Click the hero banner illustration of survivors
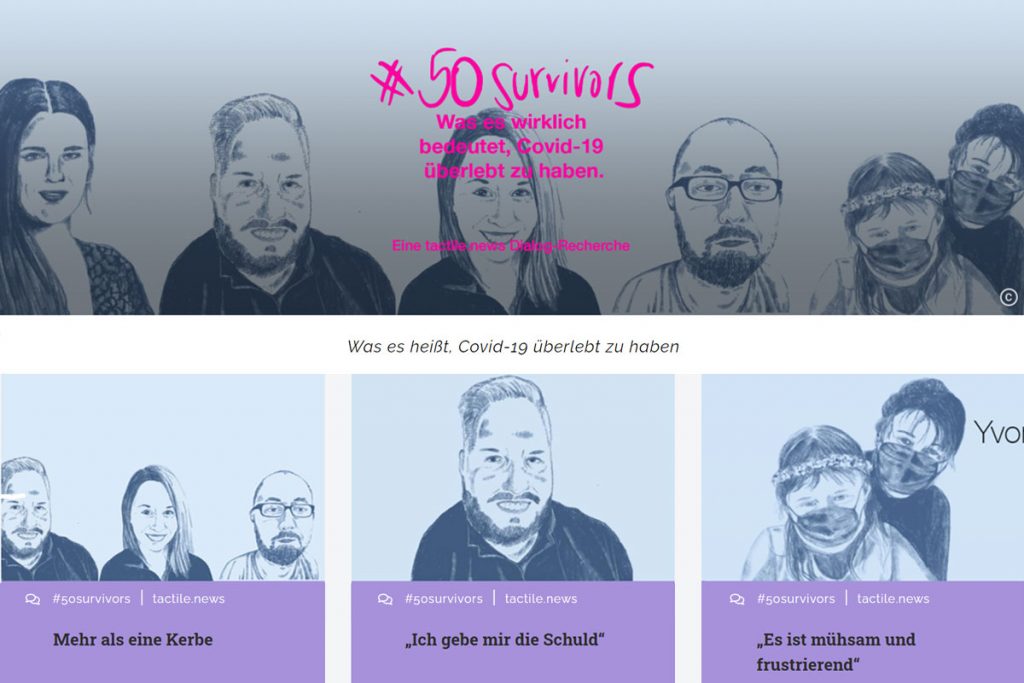 [512, 157]
